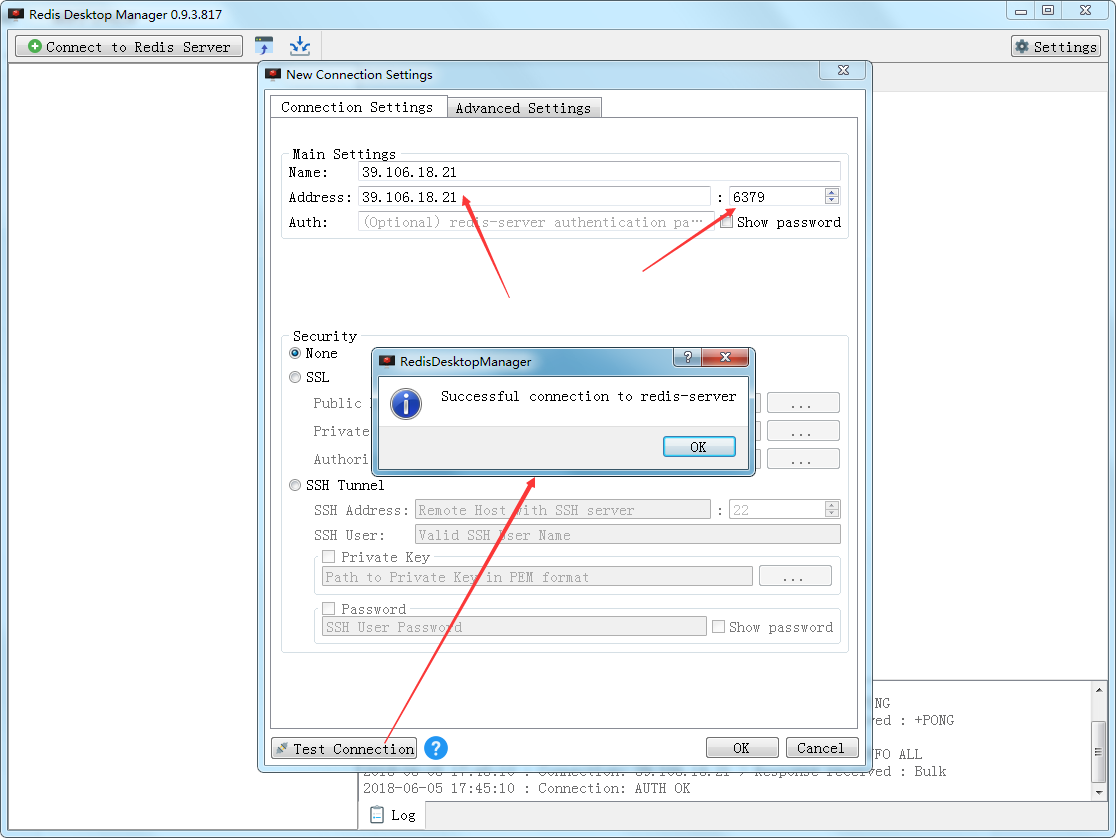1116x838 pixels.
Task: Click 'Successful connection to redis-server' message text
Action: (589, 397)
